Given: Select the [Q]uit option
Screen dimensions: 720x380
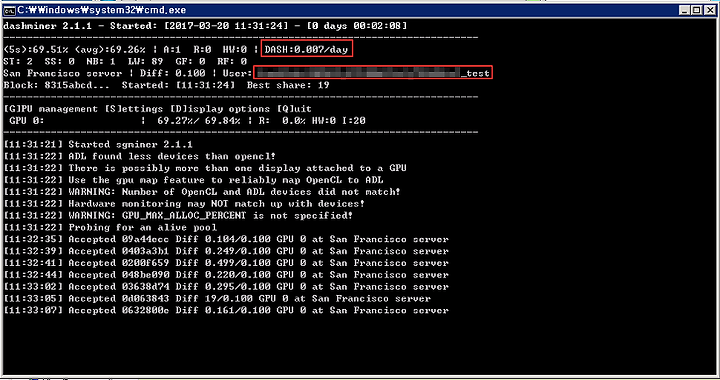Looking at the screenshot, I should click(294, 109).
